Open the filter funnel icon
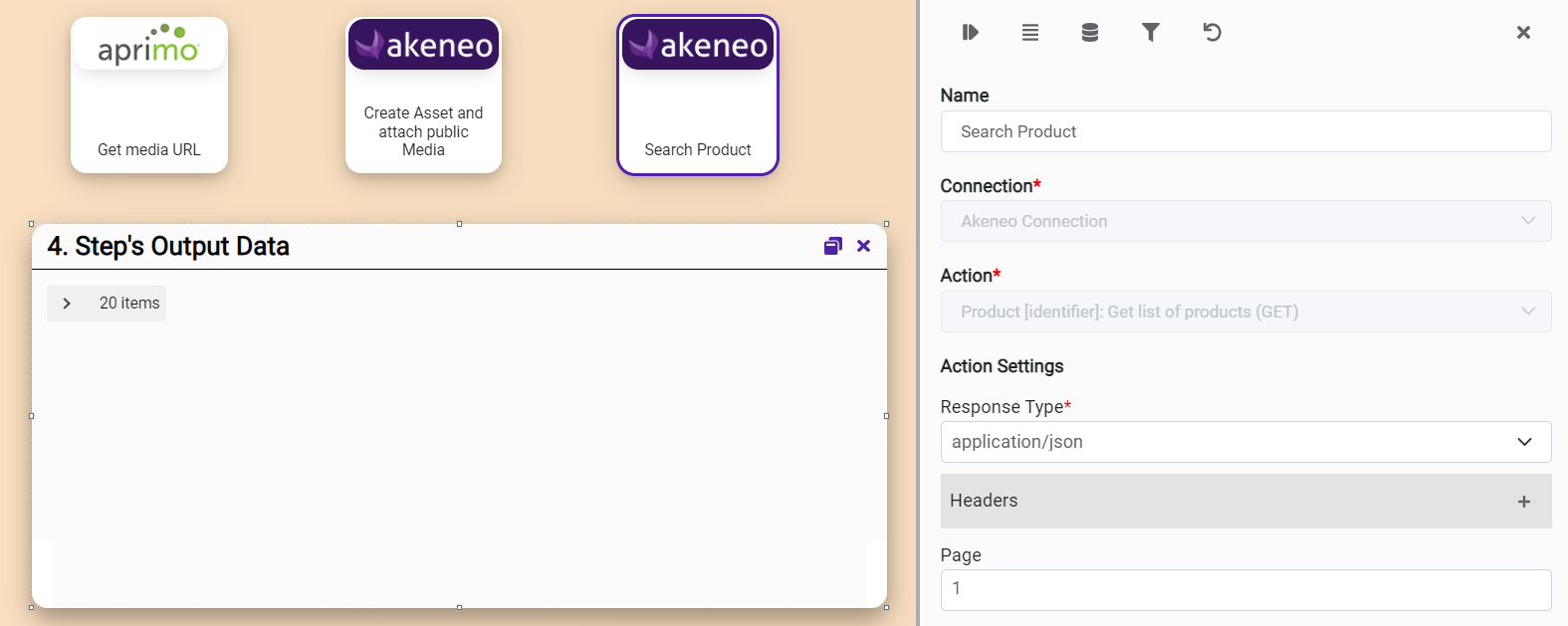The width and height of the screenshot is (1568, 626). (1150, 33)
